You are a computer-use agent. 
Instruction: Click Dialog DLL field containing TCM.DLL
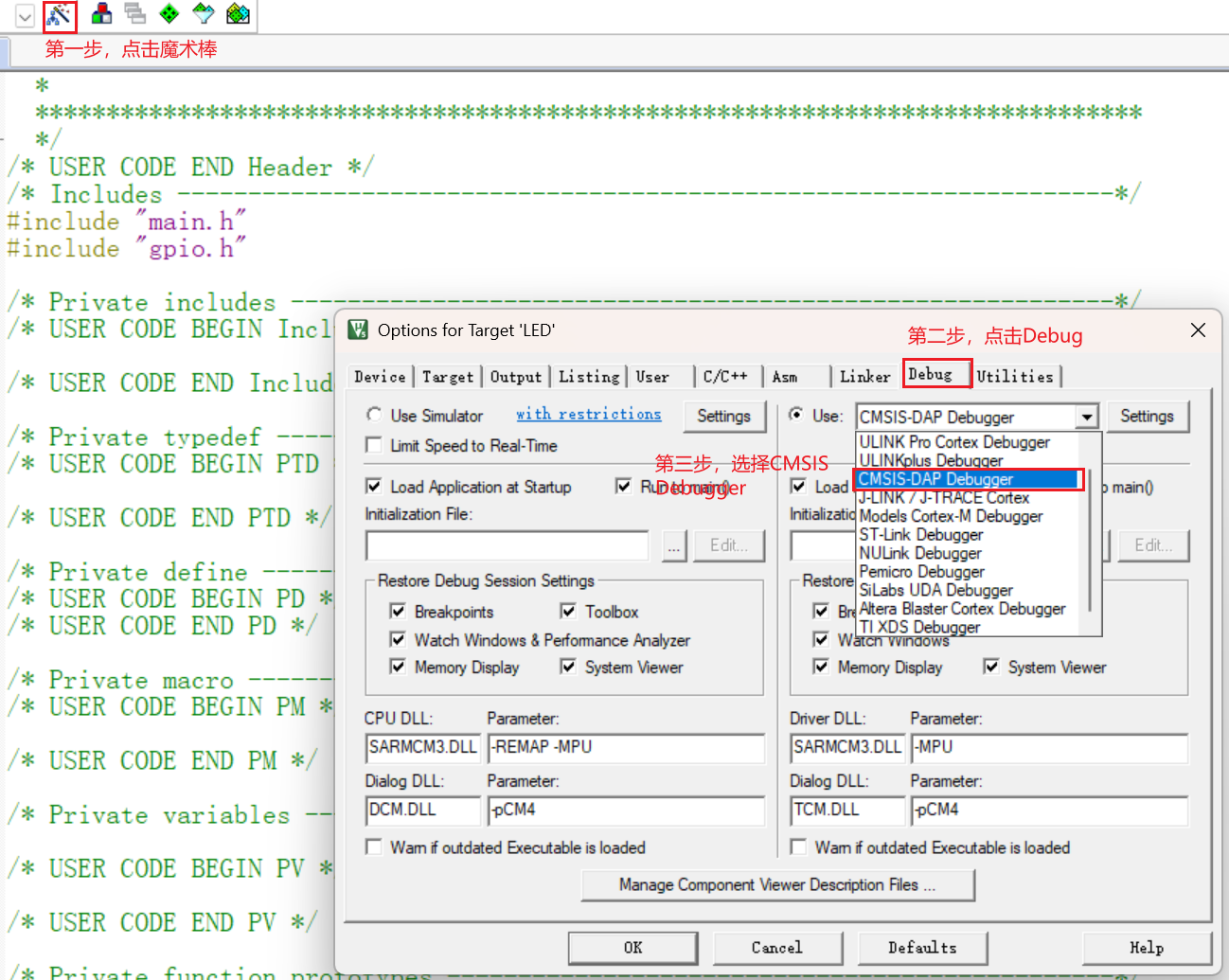[x=848, y=810]
